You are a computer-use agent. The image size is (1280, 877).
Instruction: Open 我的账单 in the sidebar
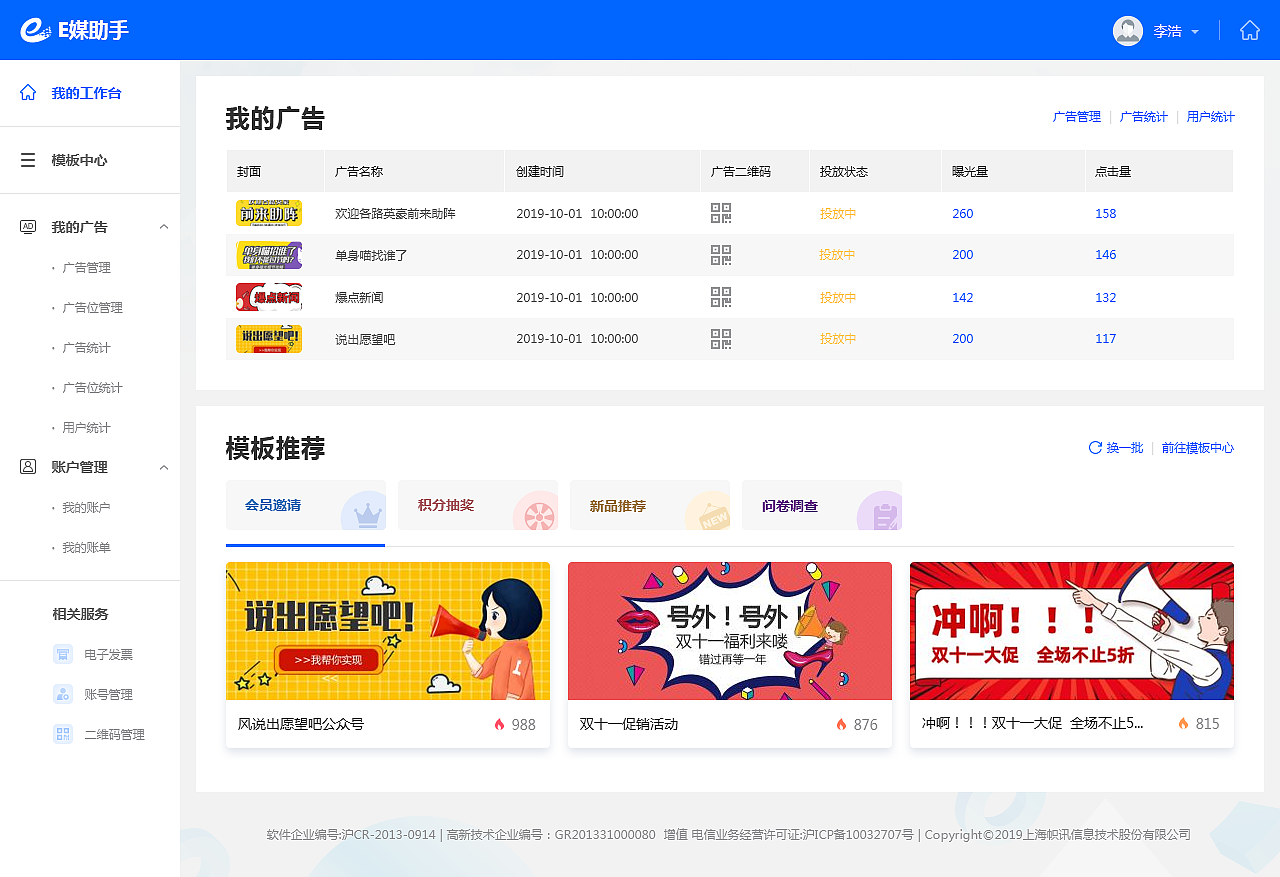[86, 548]
